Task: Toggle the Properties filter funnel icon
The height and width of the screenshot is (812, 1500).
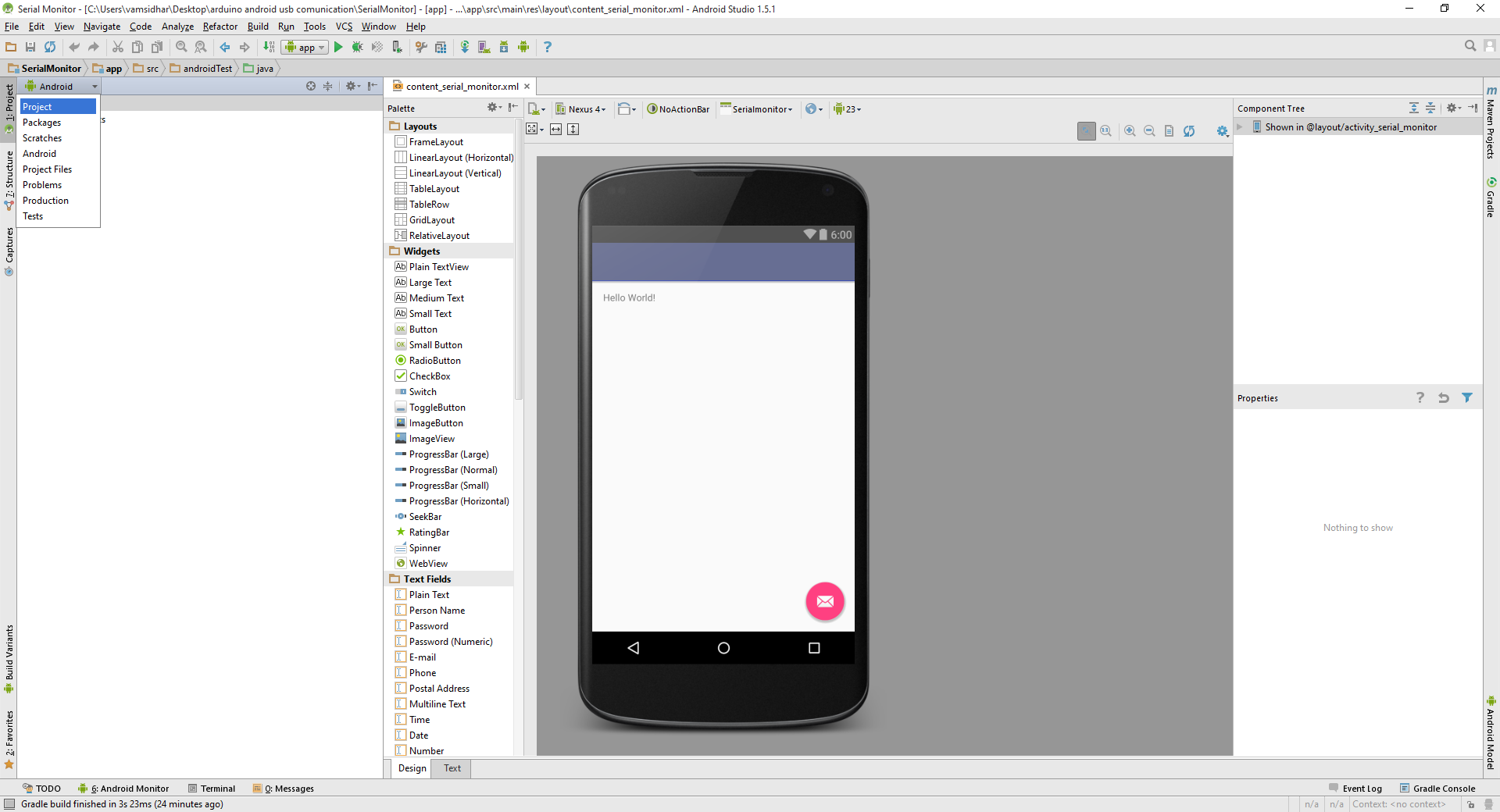Action: coord(1467,397)
